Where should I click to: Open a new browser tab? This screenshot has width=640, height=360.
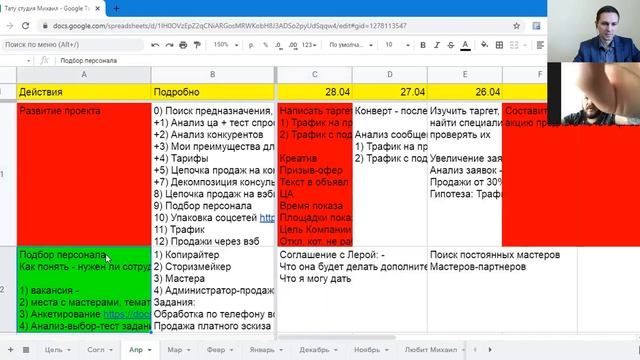click(116, 8)
